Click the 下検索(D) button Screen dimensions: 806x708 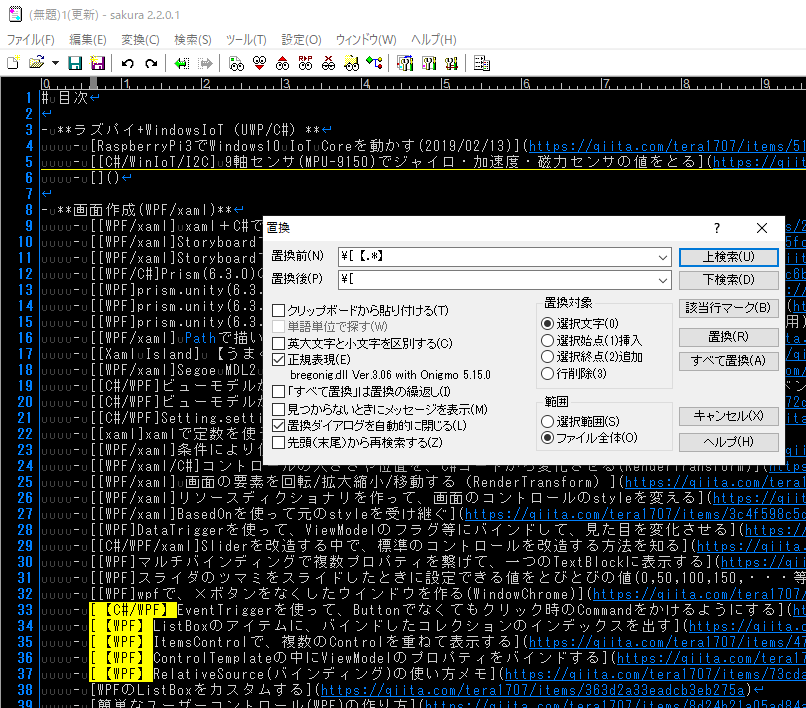(x=728, y=280)
